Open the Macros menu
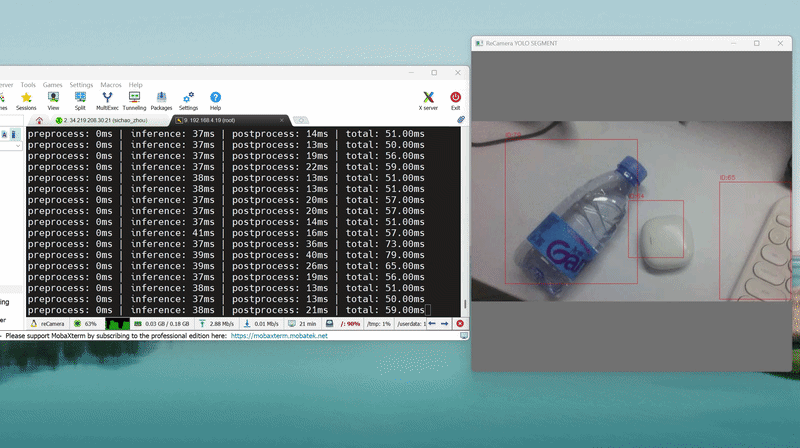Screen dimensions: 800x448 pos(111,85)
